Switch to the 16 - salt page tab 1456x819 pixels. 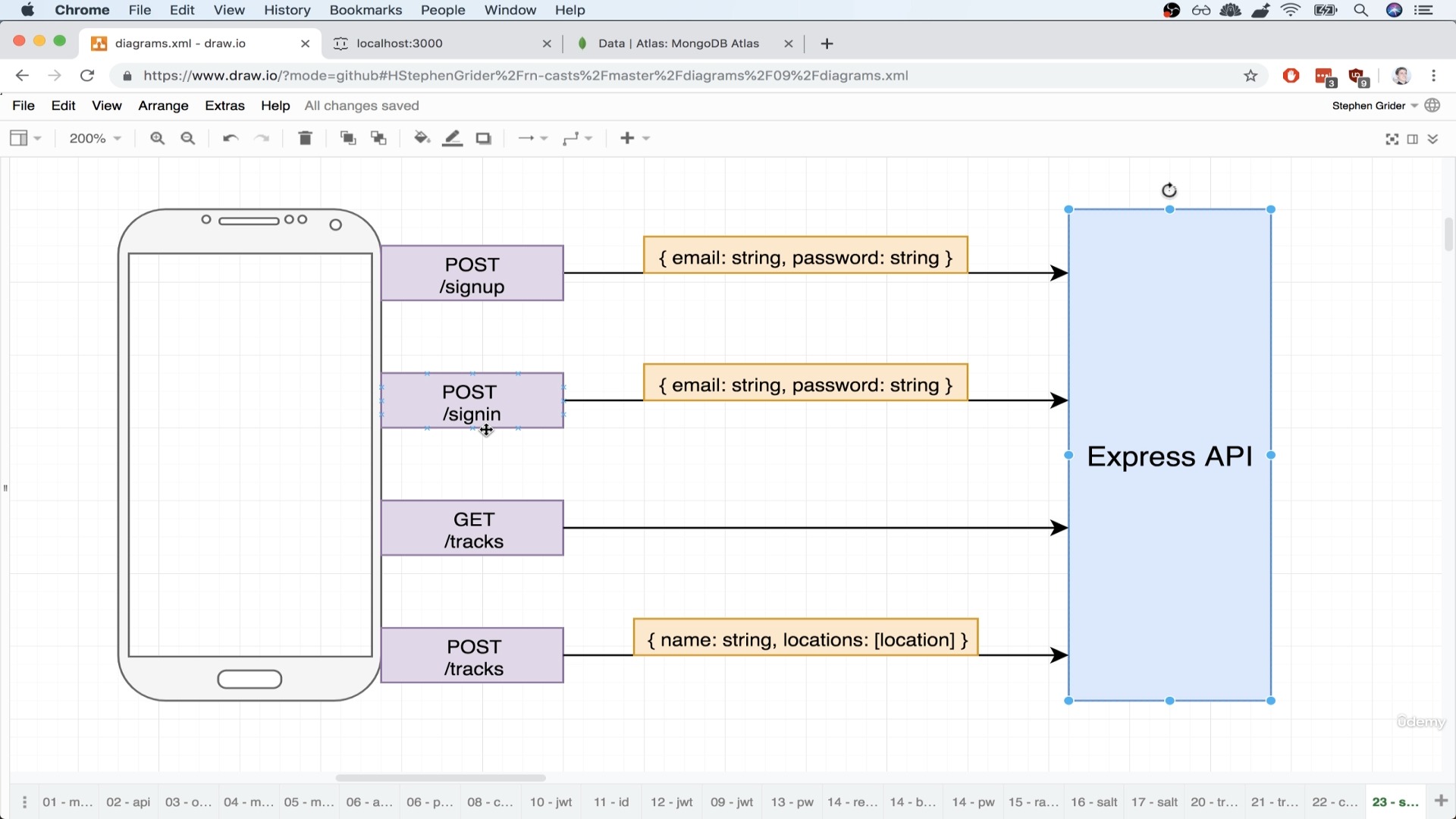(1094, 802)
